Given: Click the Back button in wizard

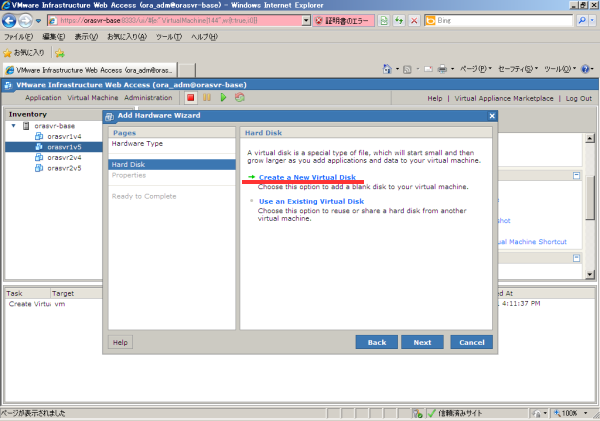Looking at the screenshot, I should point(376,342).
